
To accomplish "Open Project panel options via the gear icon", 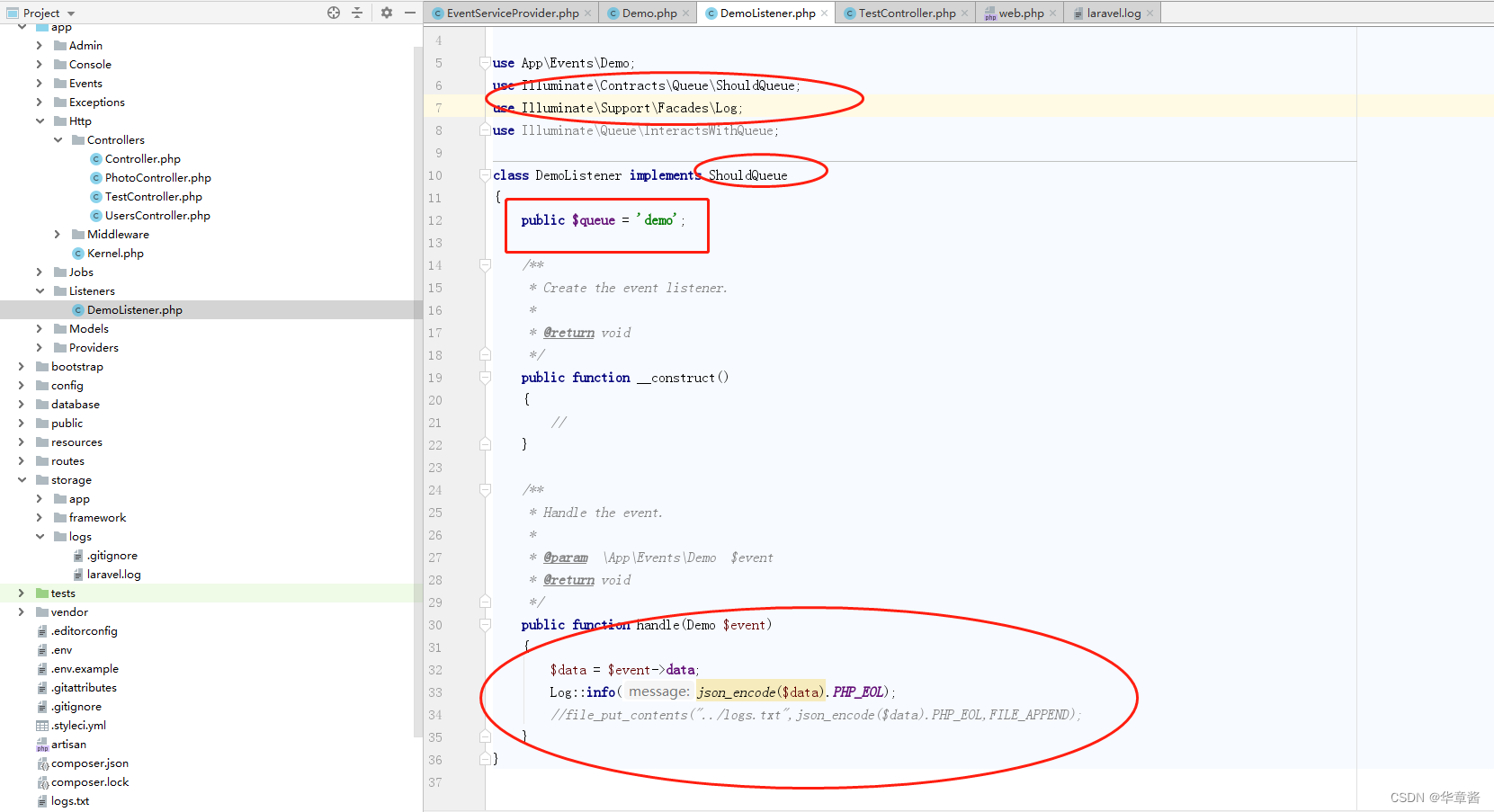I will [385, 13].
